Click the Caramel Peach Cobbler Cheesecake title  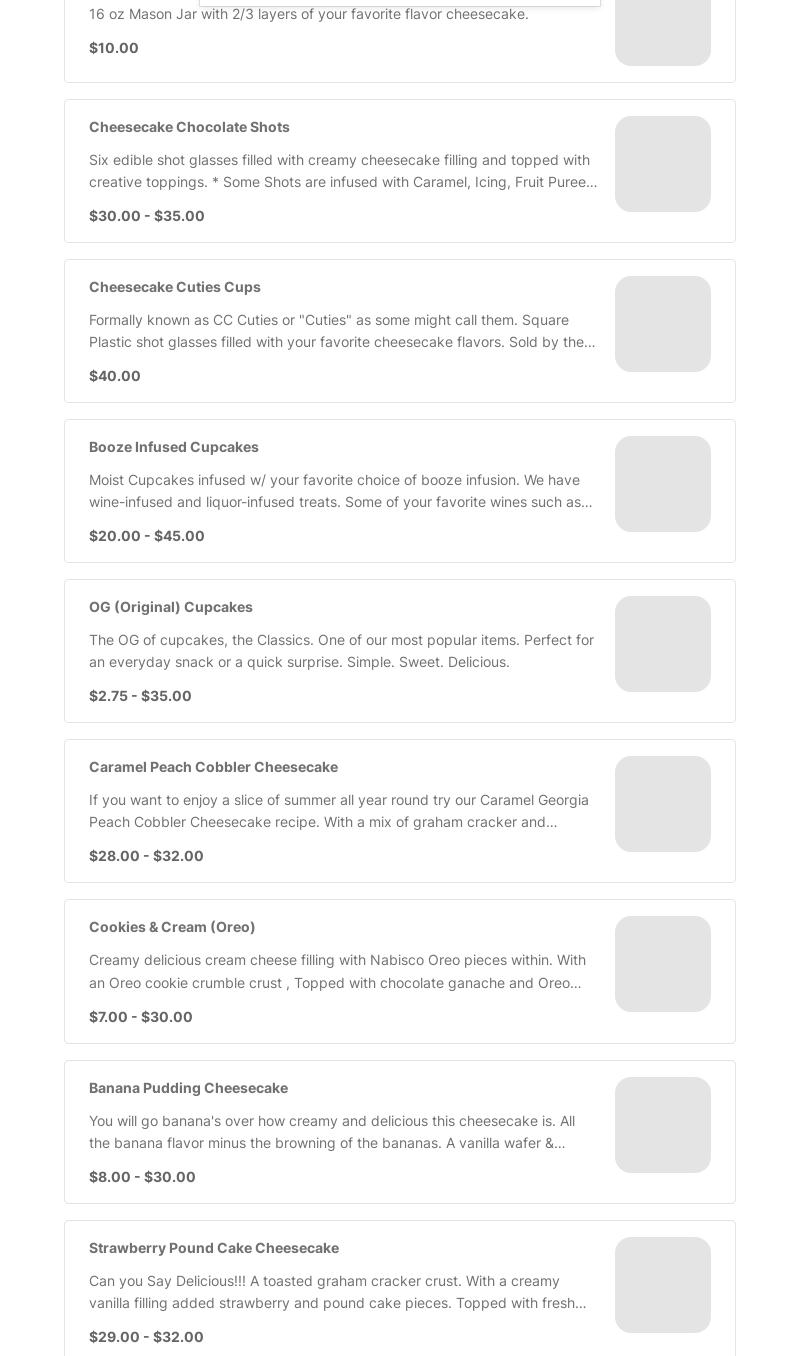[x=213, y=767]
